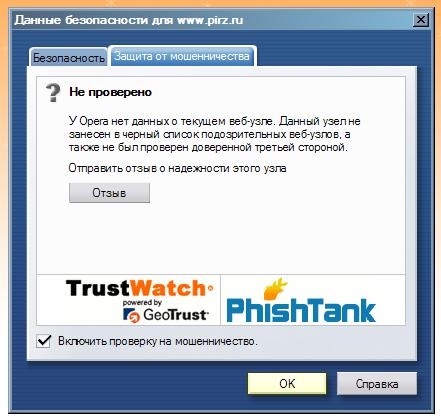Viewport: 441px width, 419px height.
Task: Select the 'Защита от мошенничества' tab
Action: pyautogui.click(x=182, y=56)
